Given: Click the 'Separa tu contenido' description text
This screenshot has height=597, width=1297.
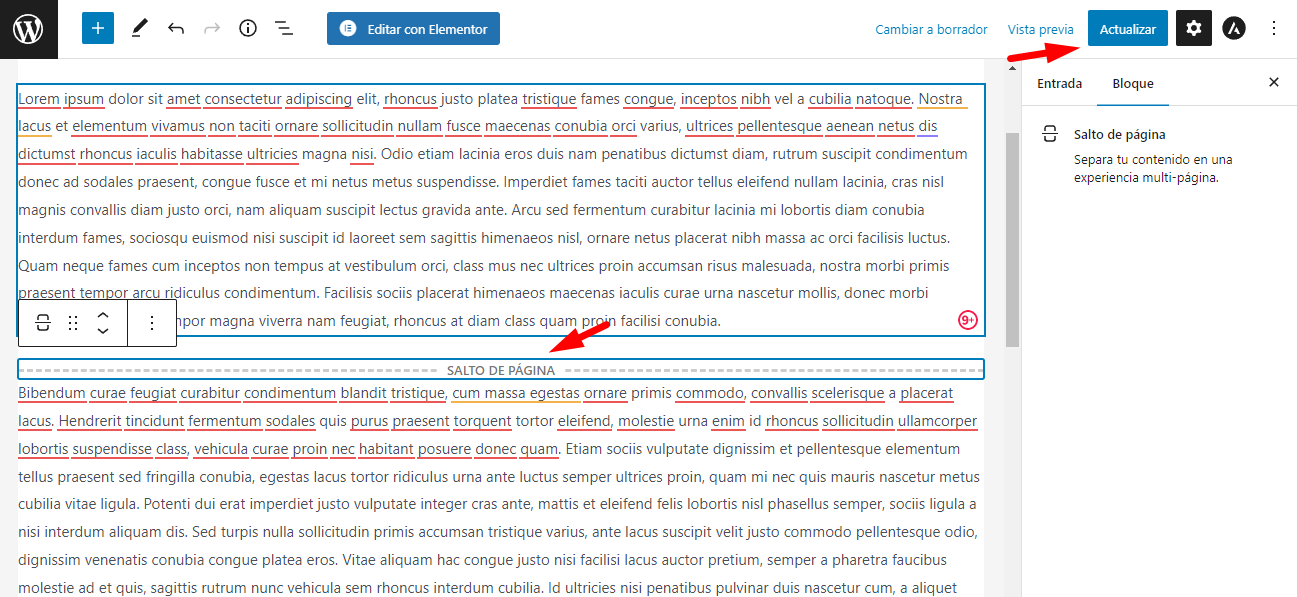Looking at the screenshot, I should tap(1153, 169).
